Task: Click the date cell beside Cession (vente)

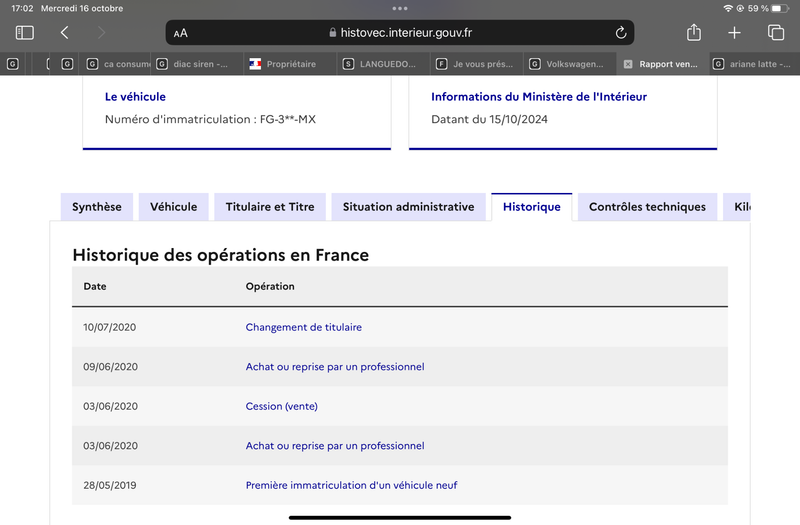Action: point(110,406)
